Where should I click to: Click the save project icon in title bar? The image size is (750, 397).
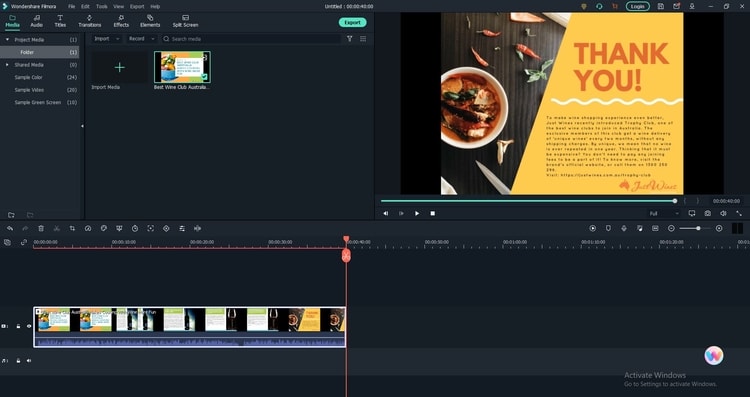[661, 6]
